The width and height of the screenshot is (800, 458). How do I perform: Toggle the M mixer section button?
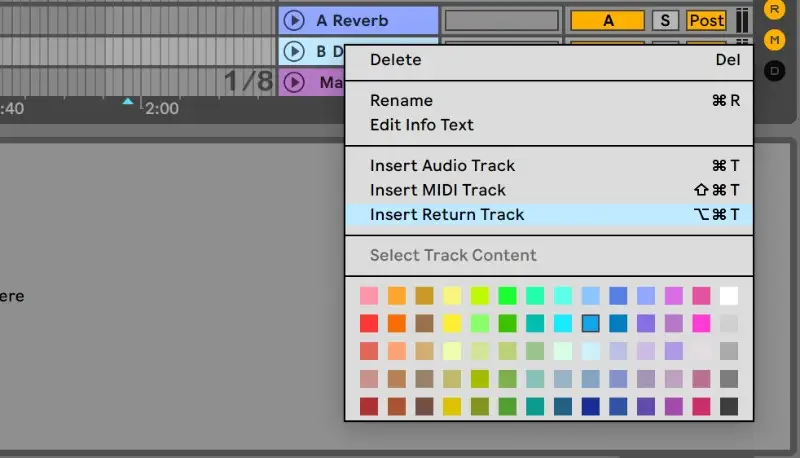774,40
